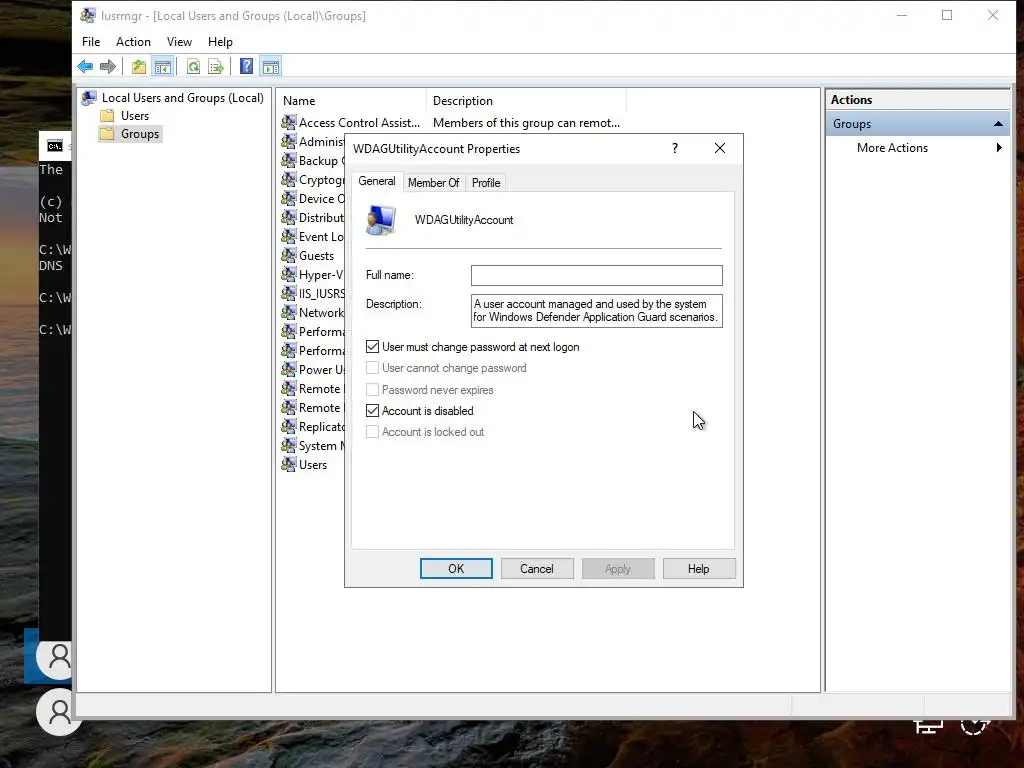This screenshot has width=1024, height=768.
Task: Click the Back arrow toolbar icon
Action: [x=85, y=67]
